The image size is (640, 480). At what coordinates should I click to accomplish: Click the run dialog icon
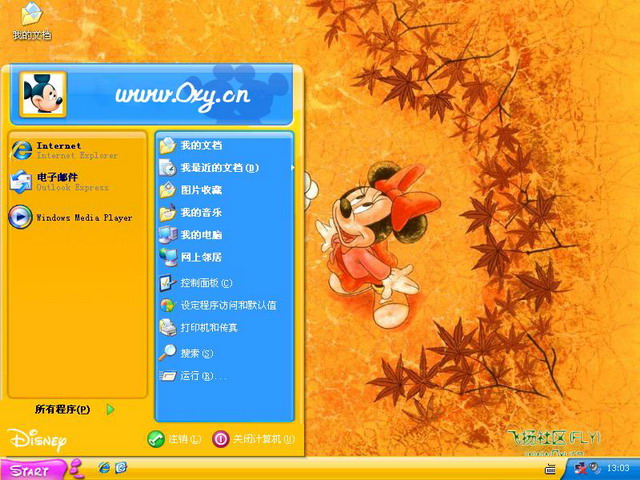167,376
